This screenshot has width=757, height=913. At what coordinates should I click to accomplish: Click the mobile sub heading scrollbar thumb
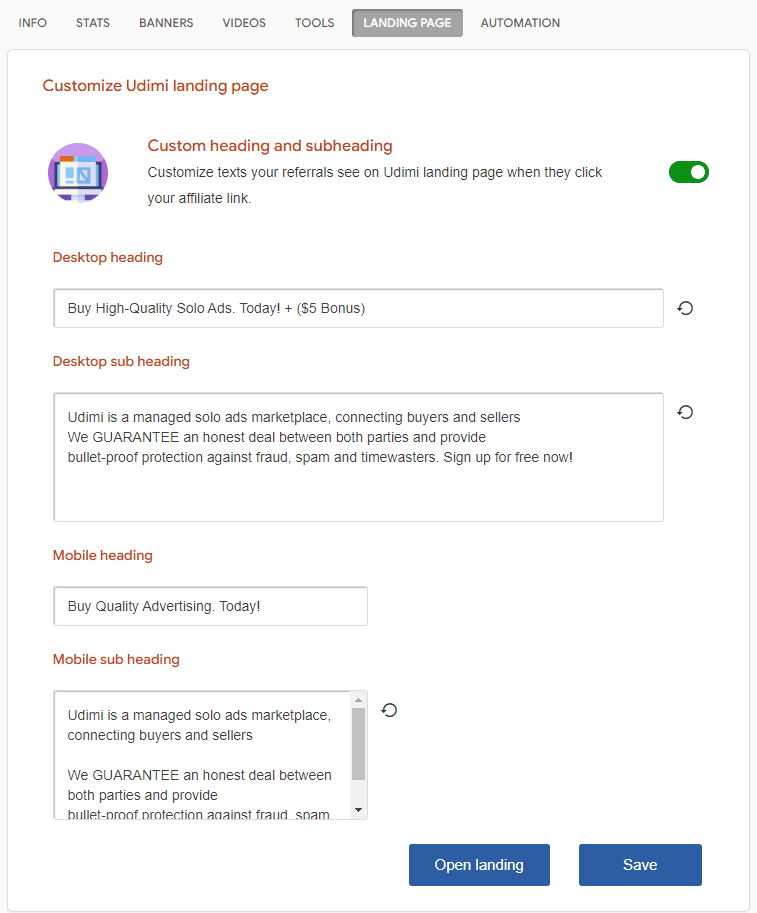(358, 744)
